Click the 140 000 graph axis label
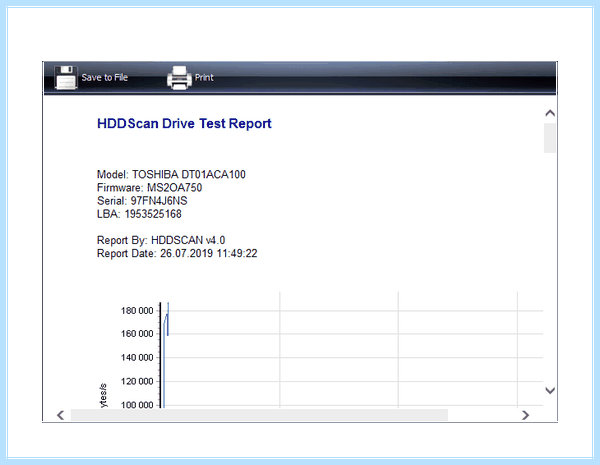The height and width of the screenshot is (465, 600). 137,357
